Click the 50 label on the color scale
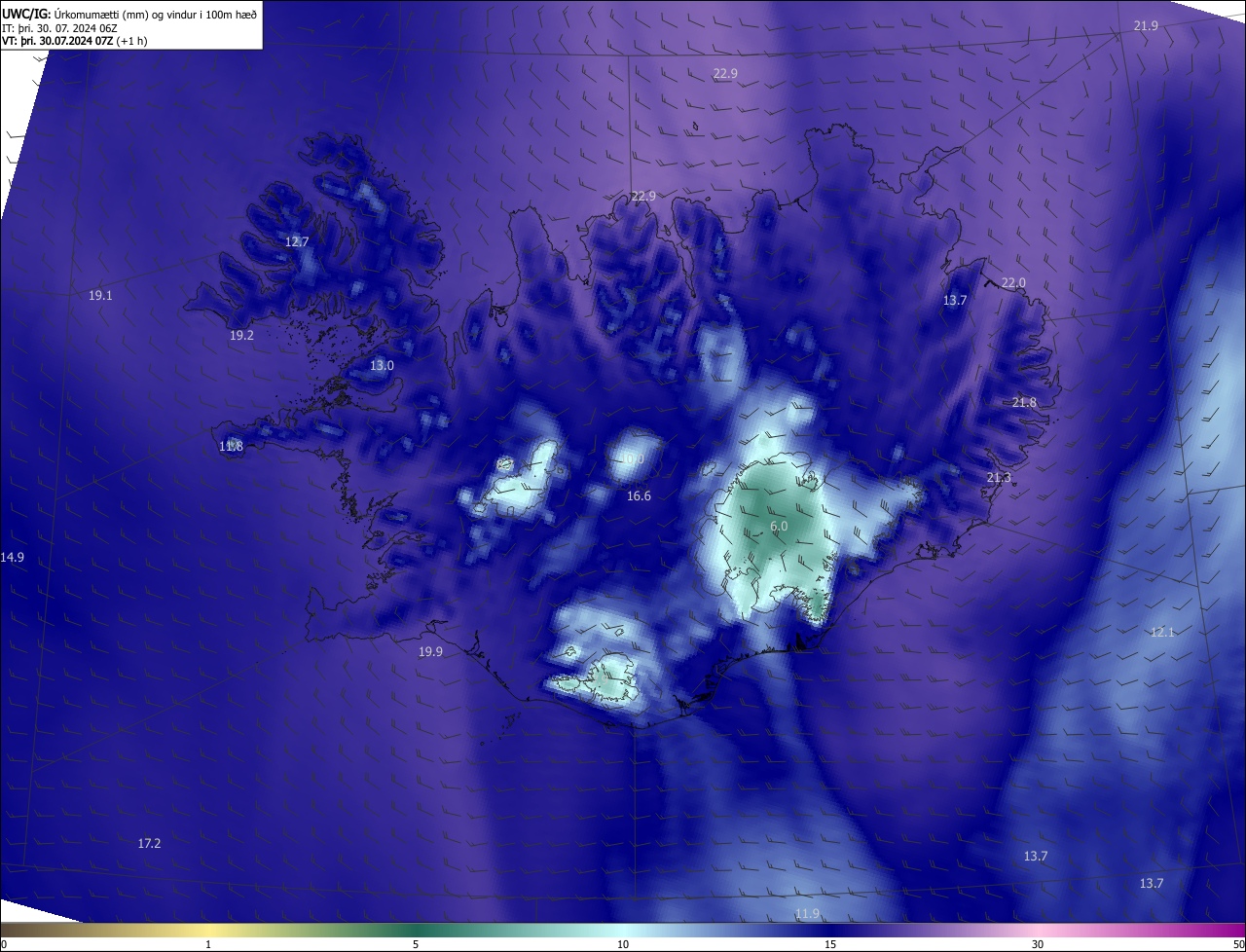 [1238, 945]
